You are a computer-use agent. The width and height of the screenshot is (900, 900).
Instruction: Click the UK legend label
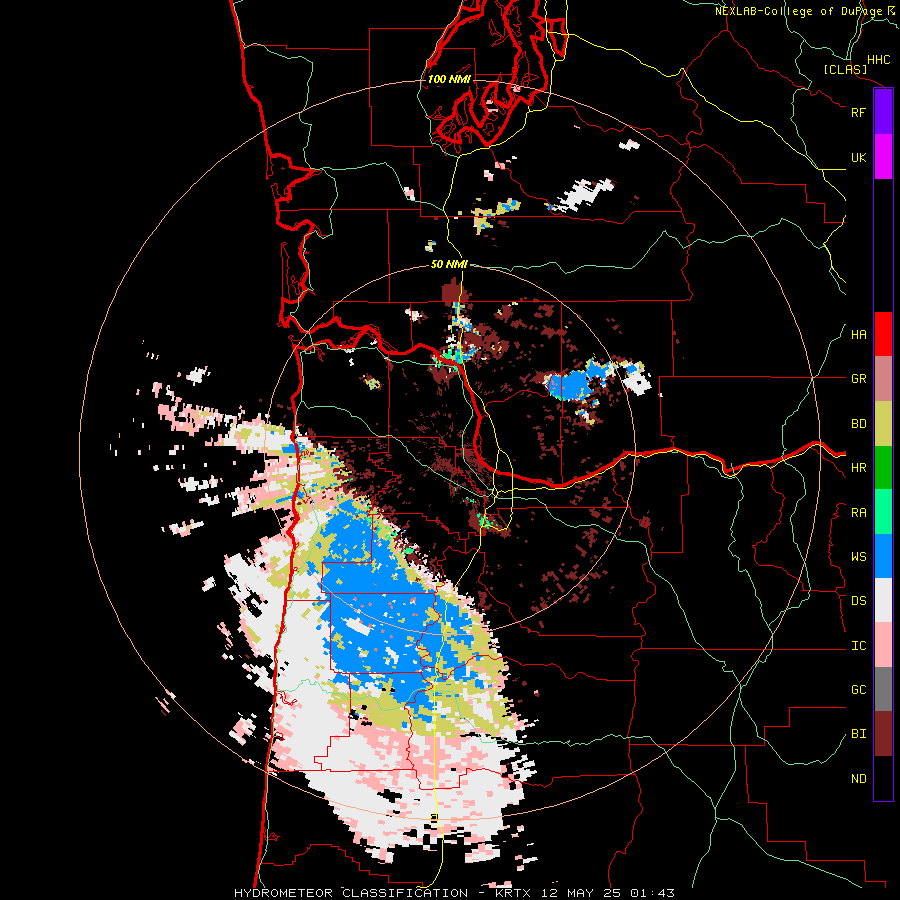click(x=858, y=157)
